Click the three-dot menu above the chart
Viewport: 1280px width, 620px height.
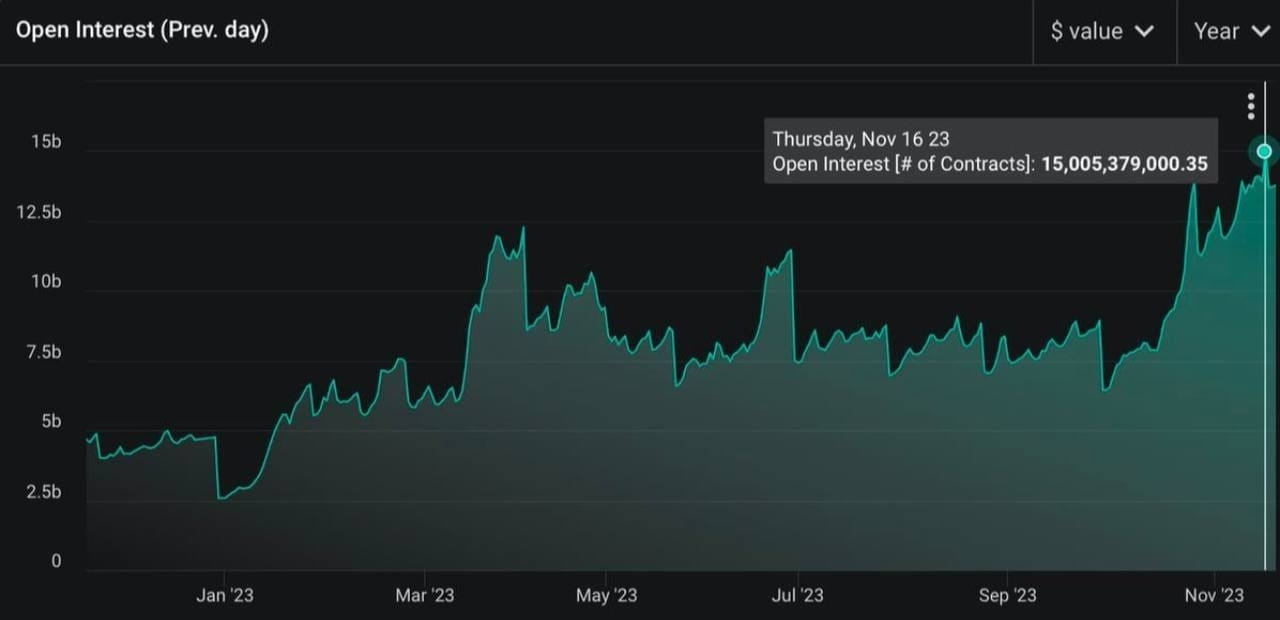click(1251, 104)
